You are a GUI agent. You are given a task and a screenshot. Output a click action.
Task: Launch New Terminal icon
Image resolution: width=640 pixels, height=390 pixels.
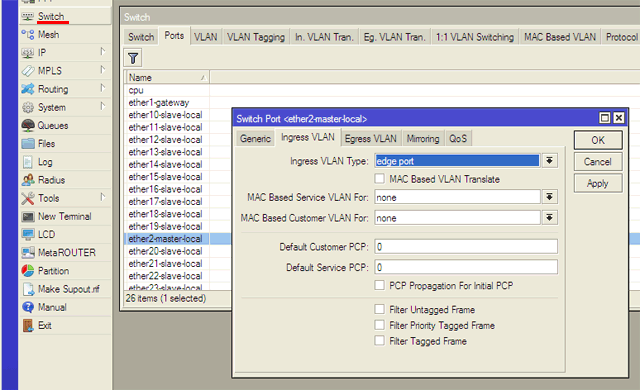click(28, 216)
